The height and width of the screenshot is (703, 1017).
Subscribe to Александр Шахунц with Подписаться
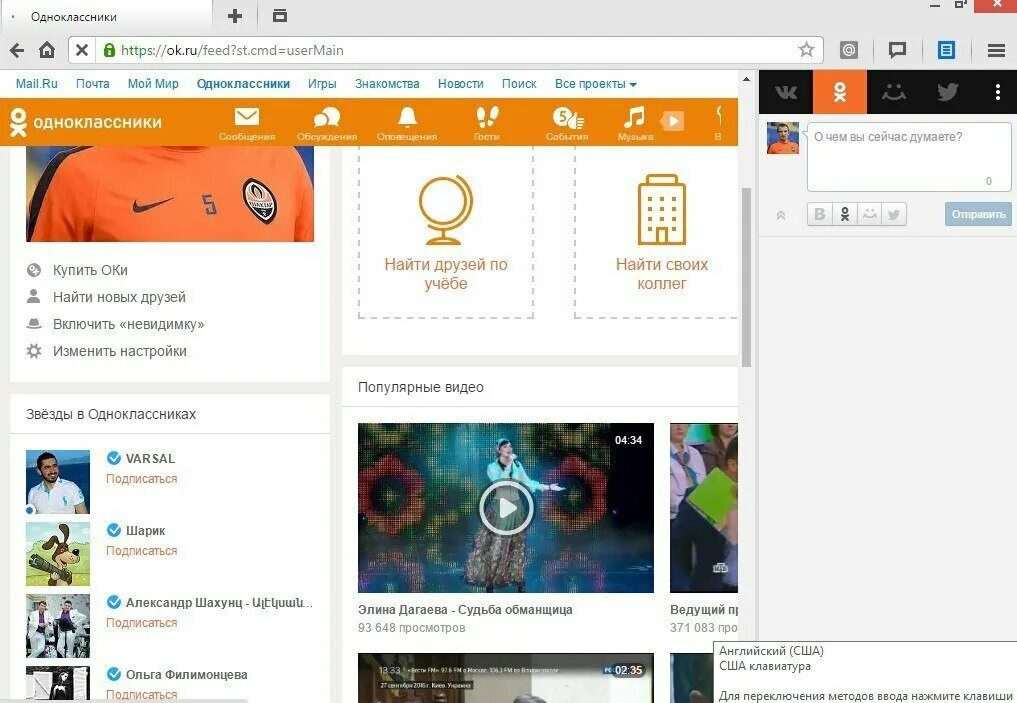pos(141,623)
